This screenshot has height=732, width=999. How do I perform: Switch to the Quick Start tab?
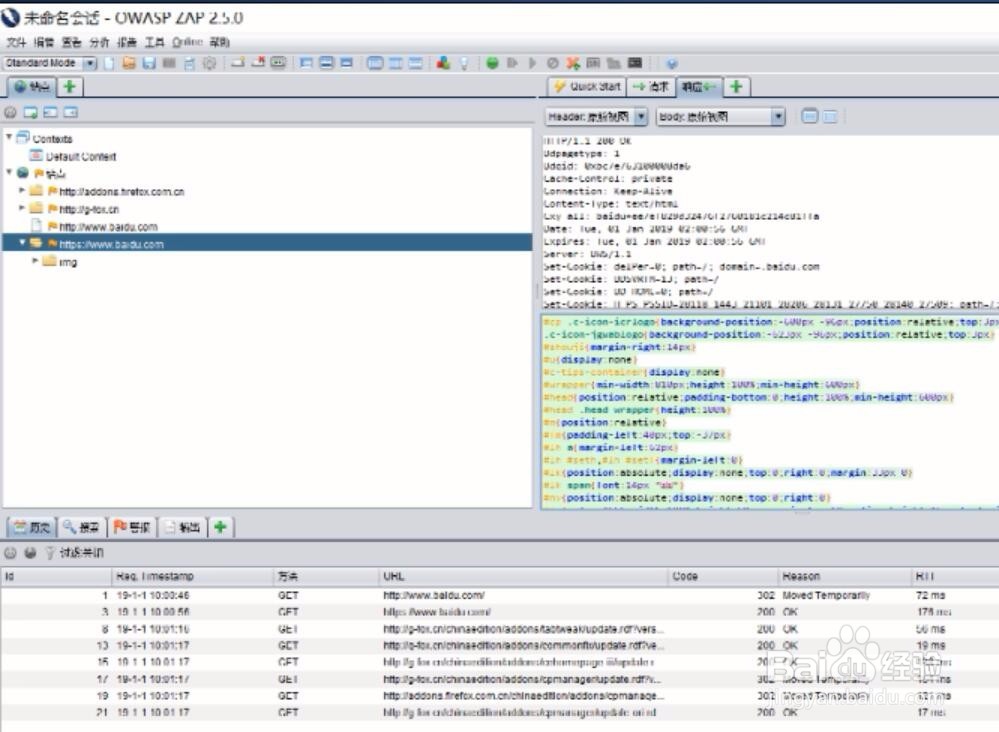click(x=587, y=87)
